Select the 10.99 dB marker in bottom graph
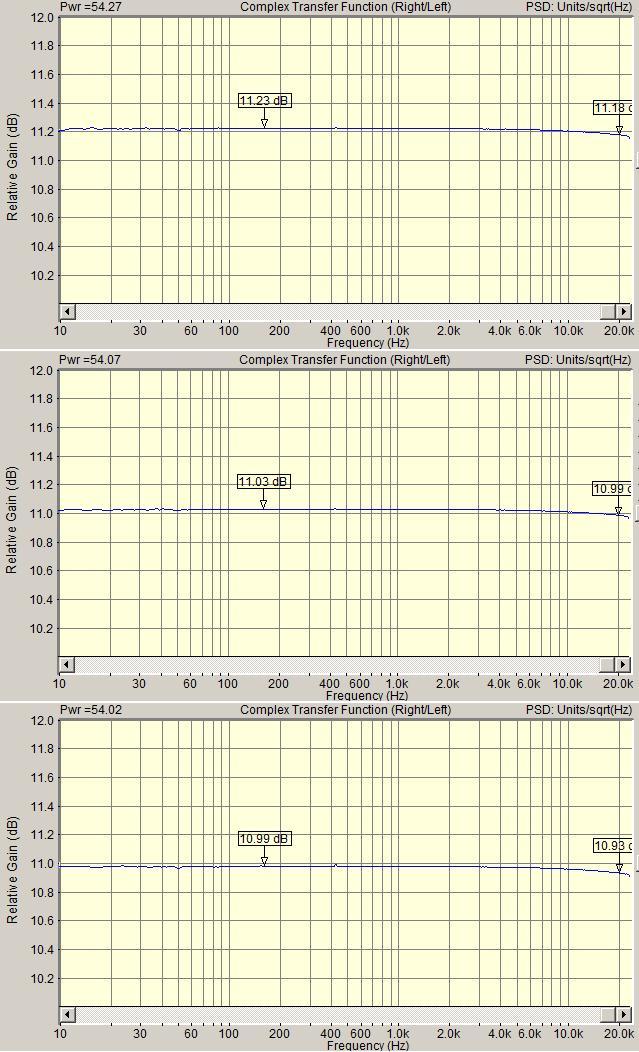 [264, 839]
